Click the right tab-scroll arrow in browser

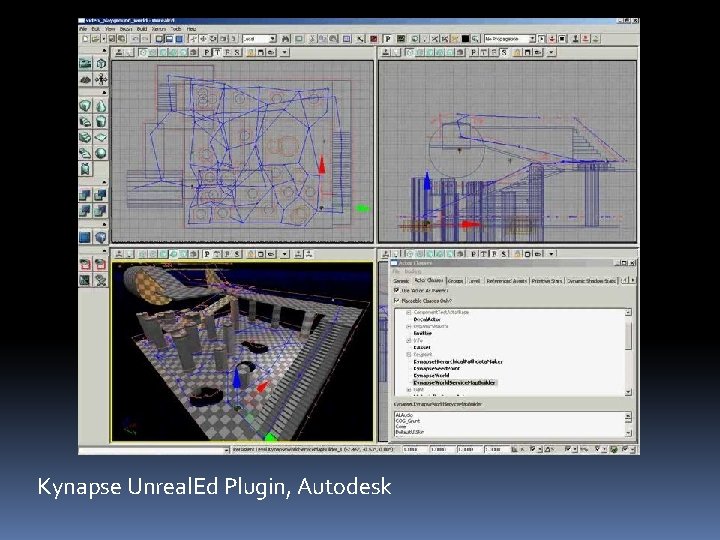(633, 280)
